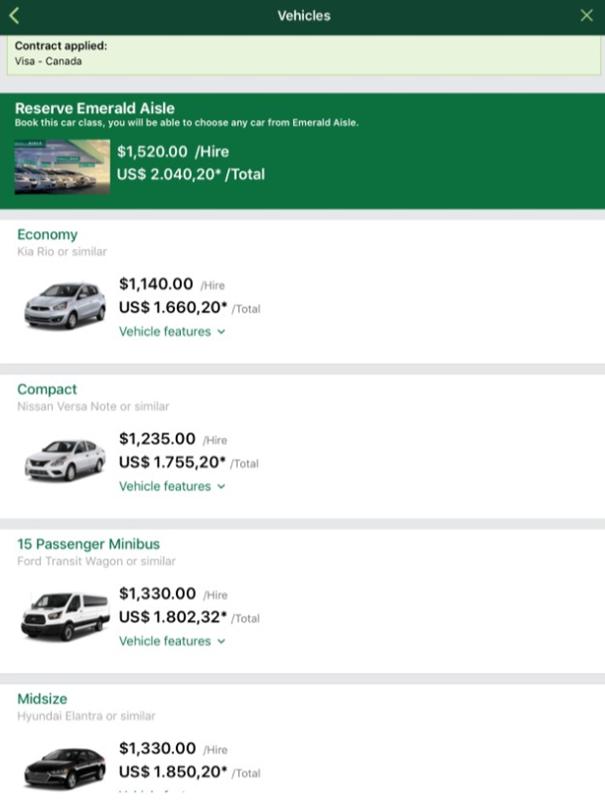The height and width of the screenshot is (802, 605).
Task: Expand Vehicle features for Economy
Action: (172, 332)
